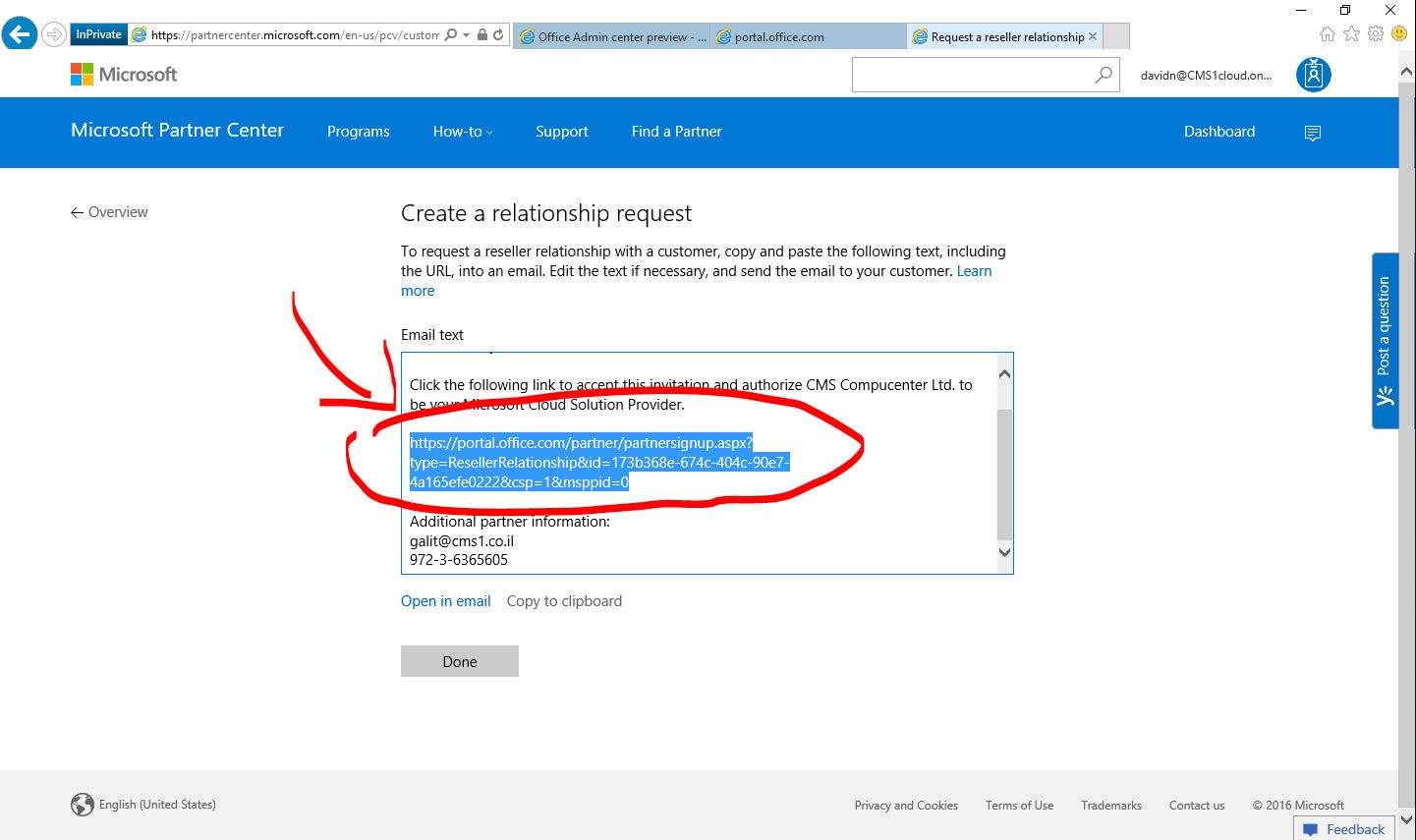Open the Favorites star icon
Screen dimensions: 1416x840
click(1351, 34)
